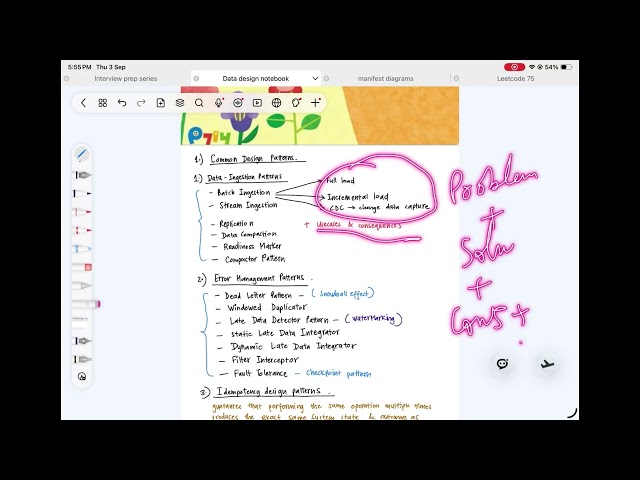Expand the Data design notebook tab chevron
Screen dimensions: 640x480
315,78
